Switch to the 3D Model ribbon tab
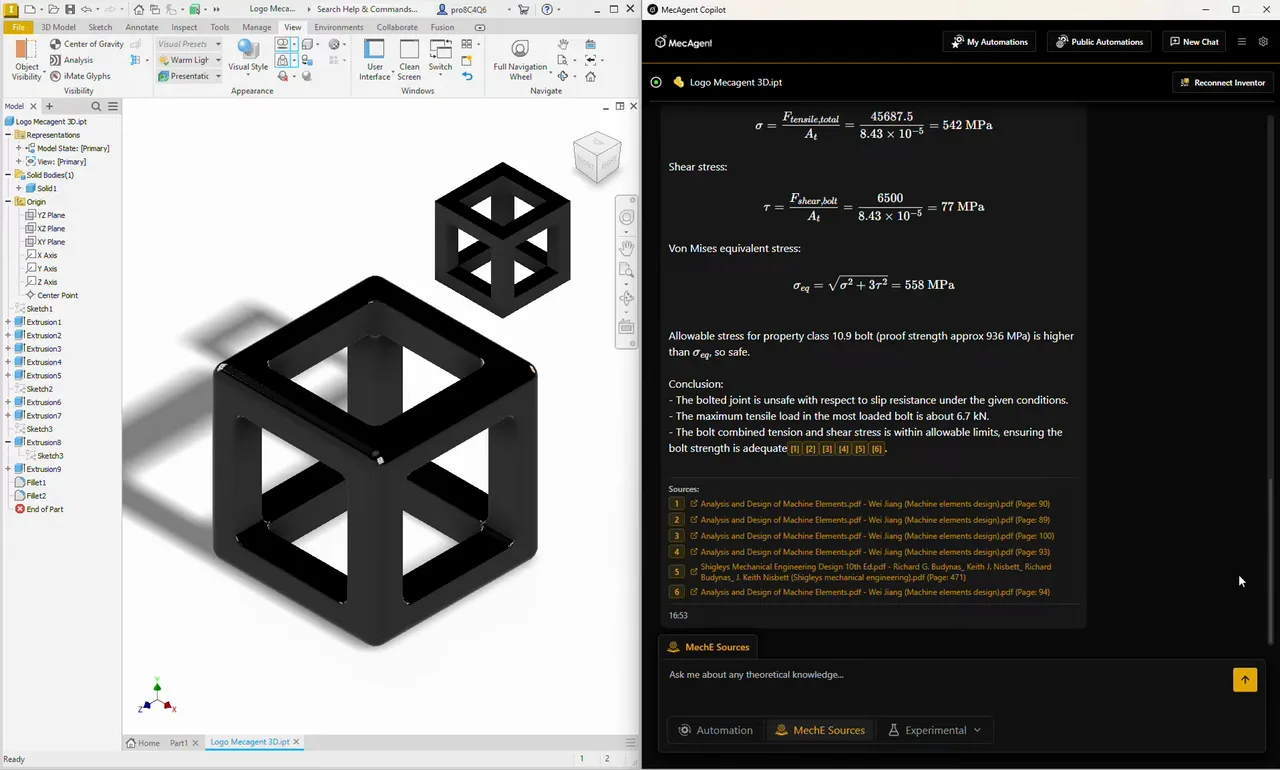The image size is (1280, 770). pyautogui.click(x=58, y=27)
